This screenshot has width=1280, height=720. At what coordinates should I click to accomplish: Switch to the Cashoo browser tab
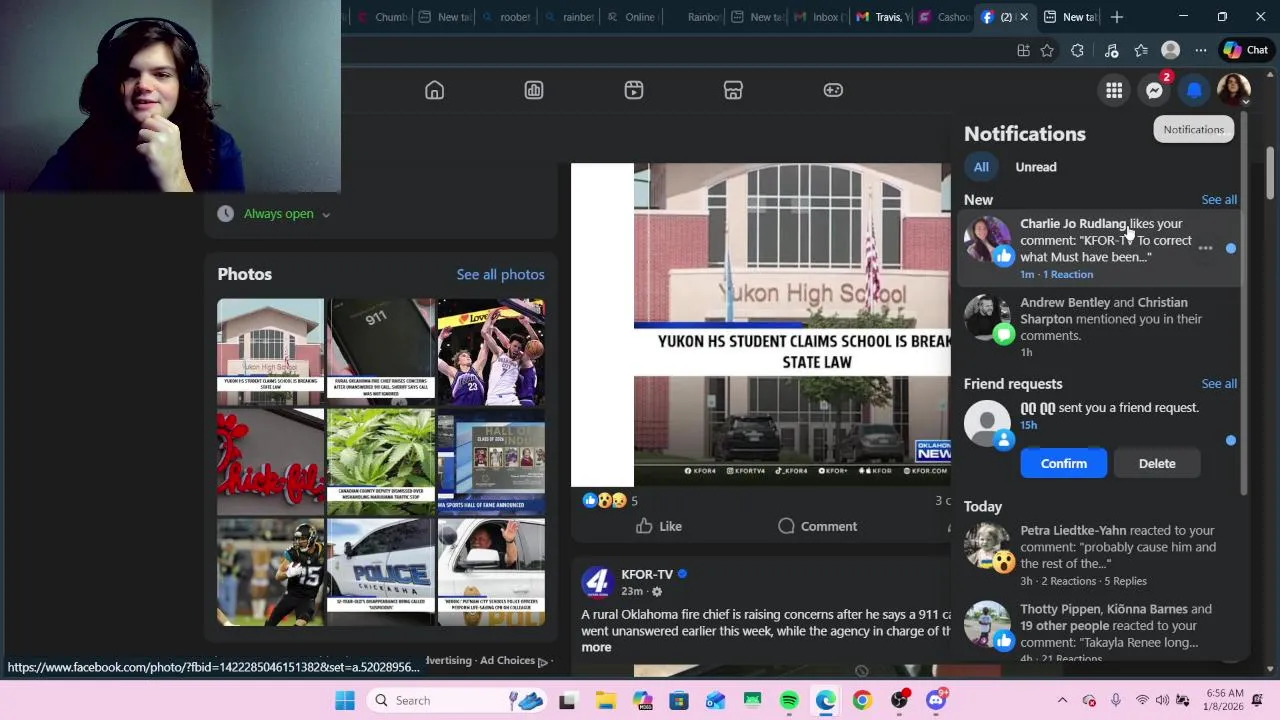(945, 17)
